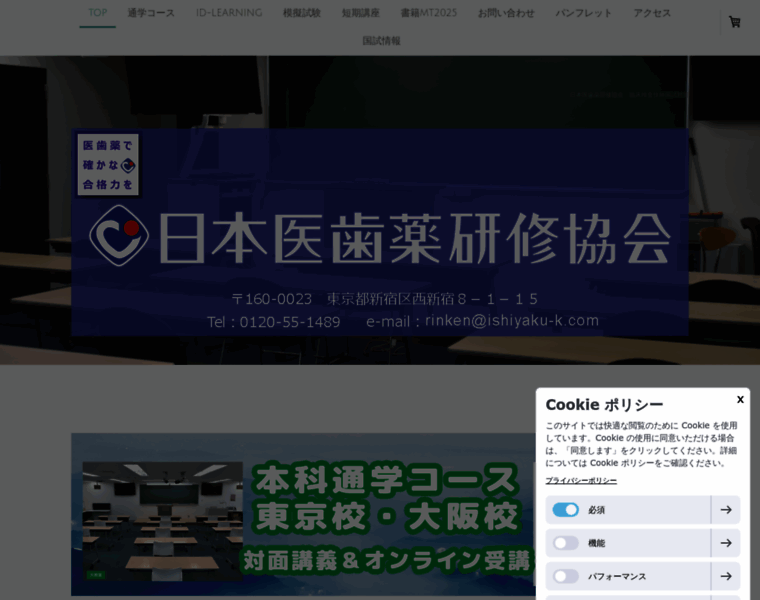Screen dimensions: 760x600
Task: Go to the 模擬試験 page
Action: [x=302, y=13]
